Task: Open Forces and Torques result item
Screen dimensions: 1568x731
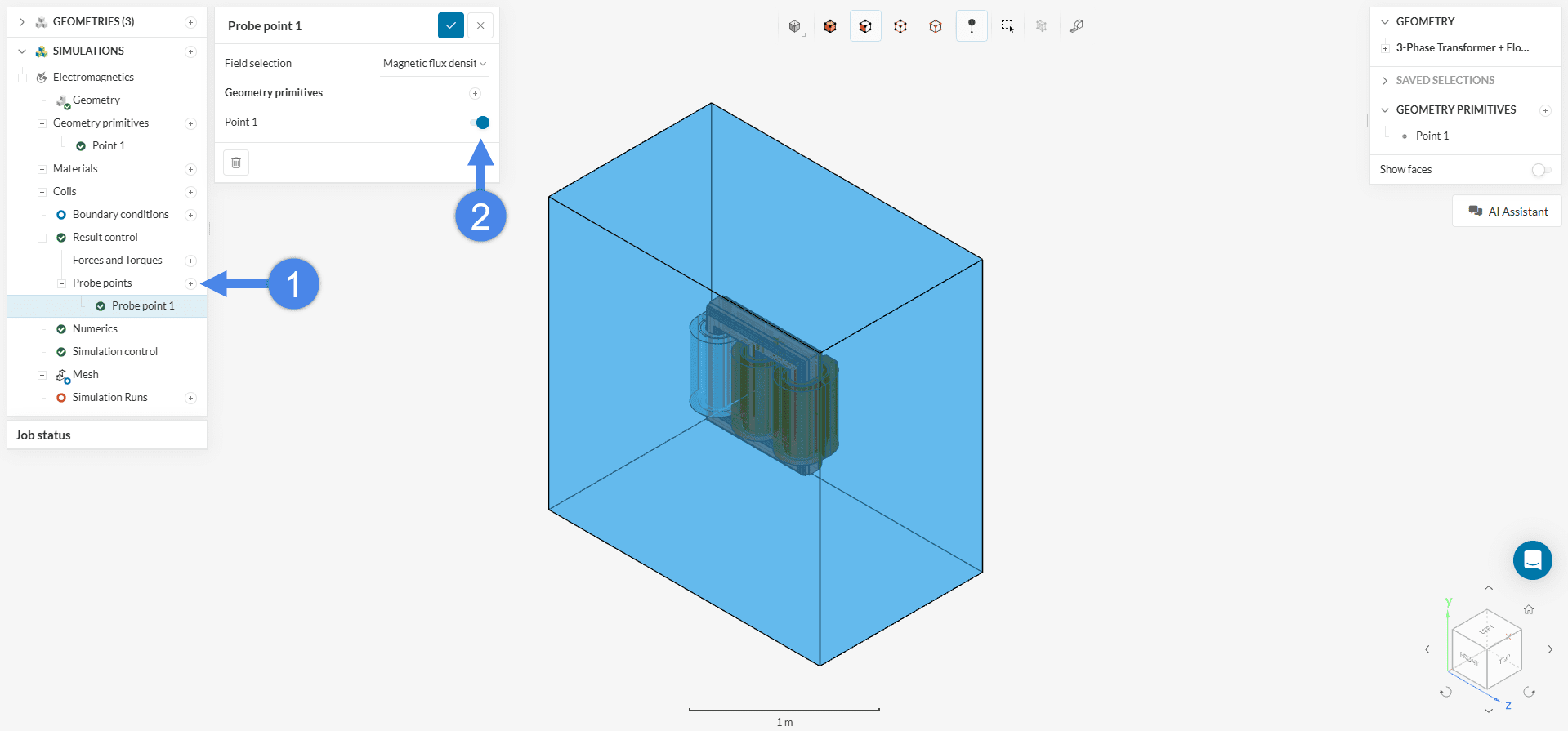Action: click(x=118, y=261)
